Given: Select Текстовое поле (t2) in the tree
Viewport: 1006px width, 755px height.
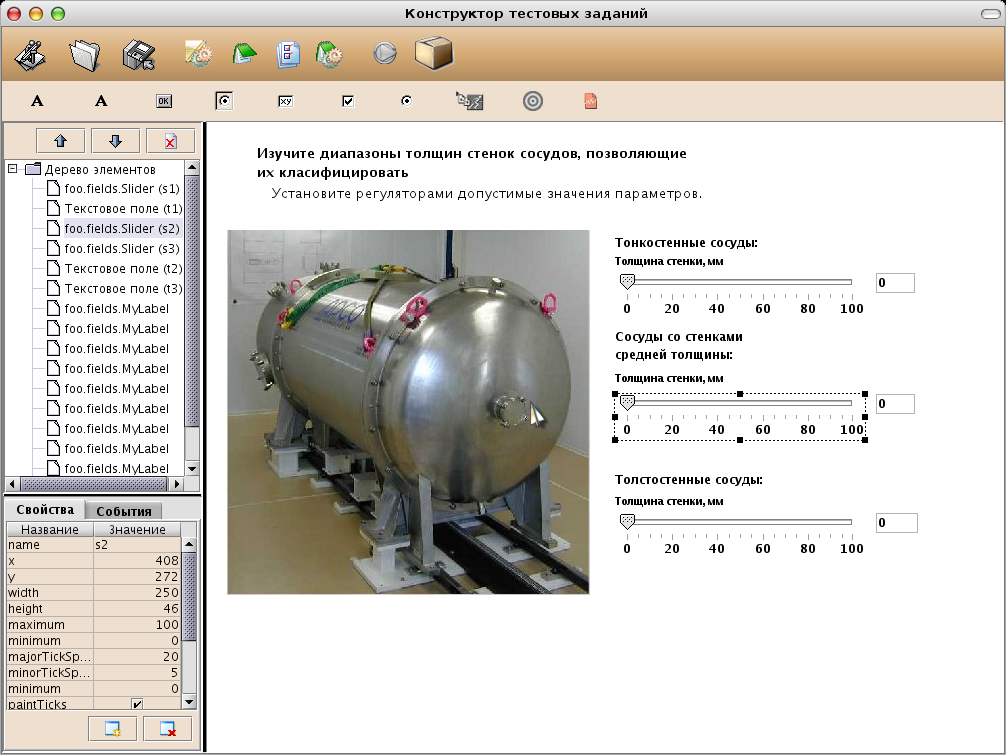Looking at the screenshot, I should point(123,268).
